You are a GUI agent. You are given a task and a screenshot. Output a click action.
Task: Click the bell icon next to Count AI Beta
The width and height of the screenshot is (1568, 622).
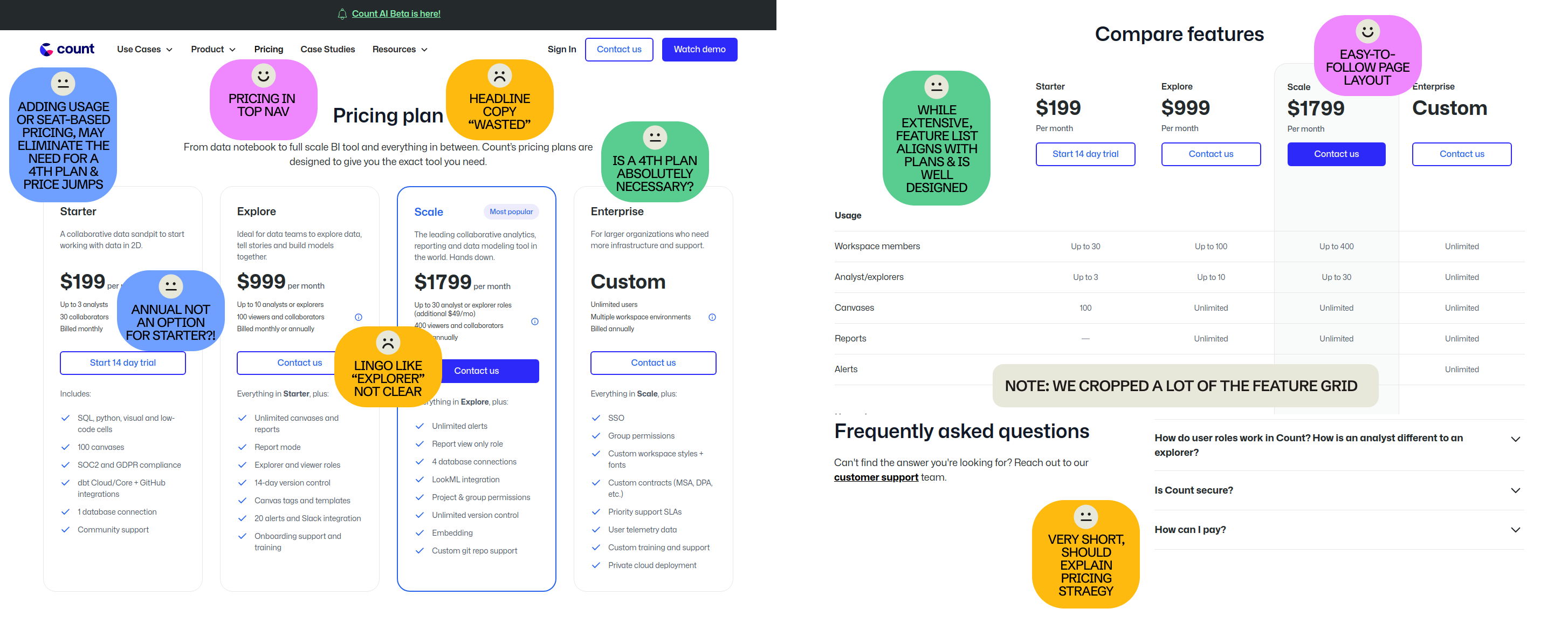[x=342, y=13]
